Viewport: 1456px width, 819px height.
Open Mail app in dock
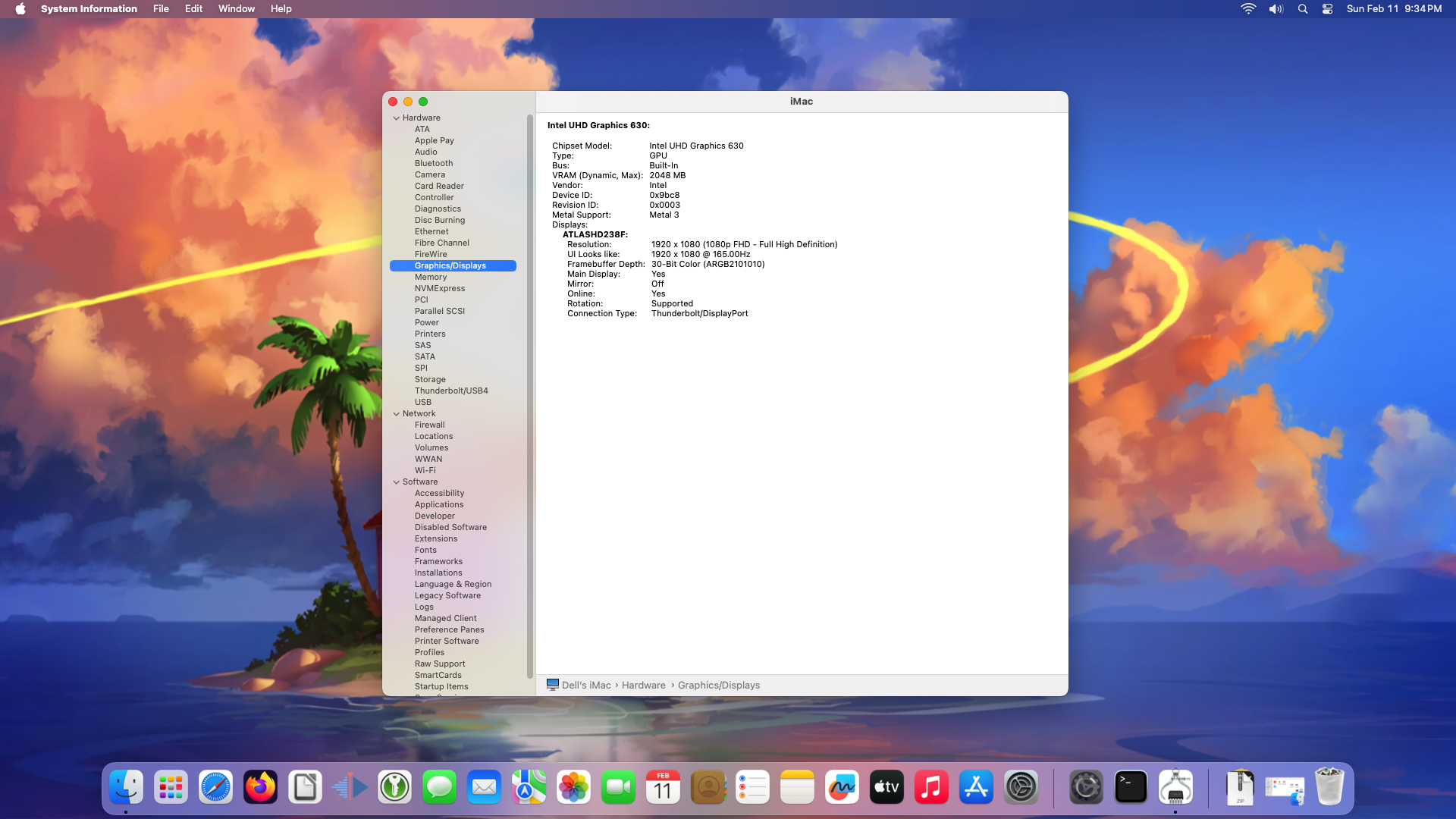point(484,787)
